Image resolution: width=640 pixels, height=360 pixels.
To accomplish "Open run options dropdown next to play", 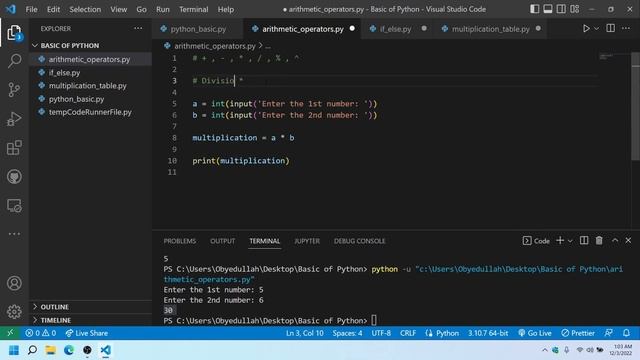I will [596, 29].
